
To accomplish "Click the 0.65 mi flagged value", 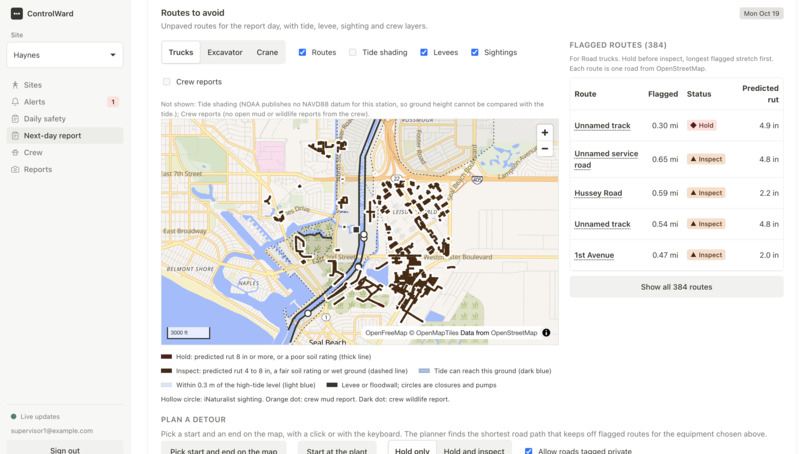I will pyautogui.click(x=665, y=159).
